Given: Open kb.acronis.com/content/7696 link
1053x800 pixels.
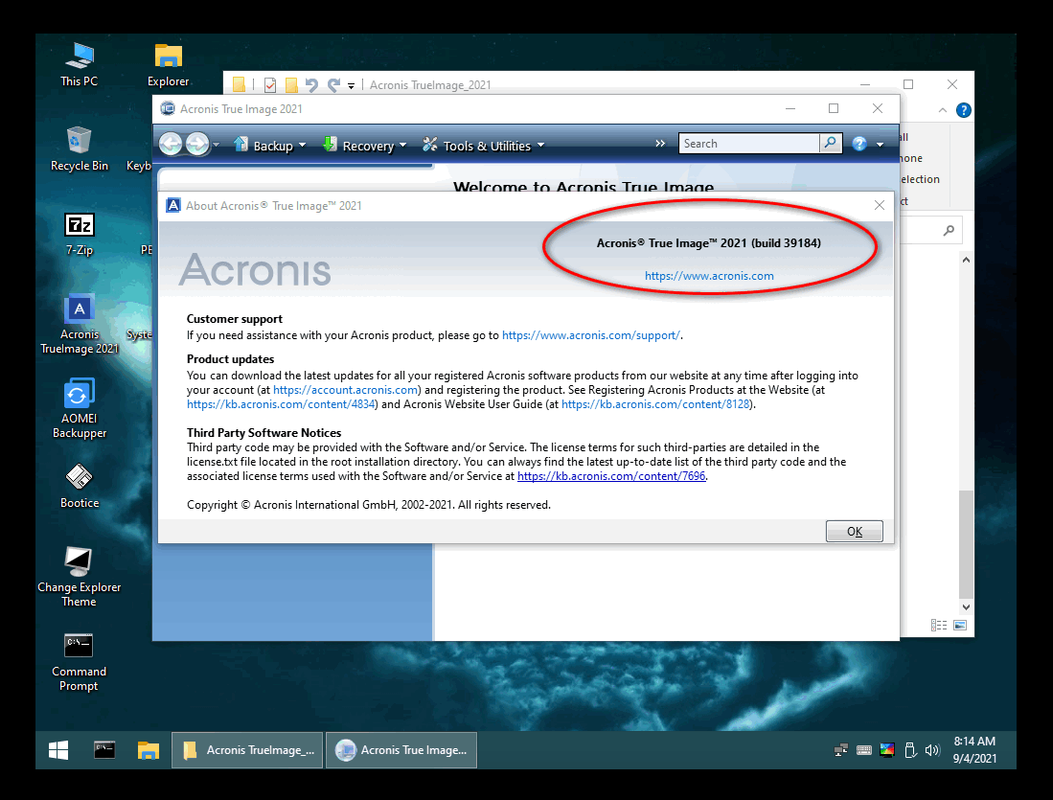Looking at the screenshot, I should 611,476.
